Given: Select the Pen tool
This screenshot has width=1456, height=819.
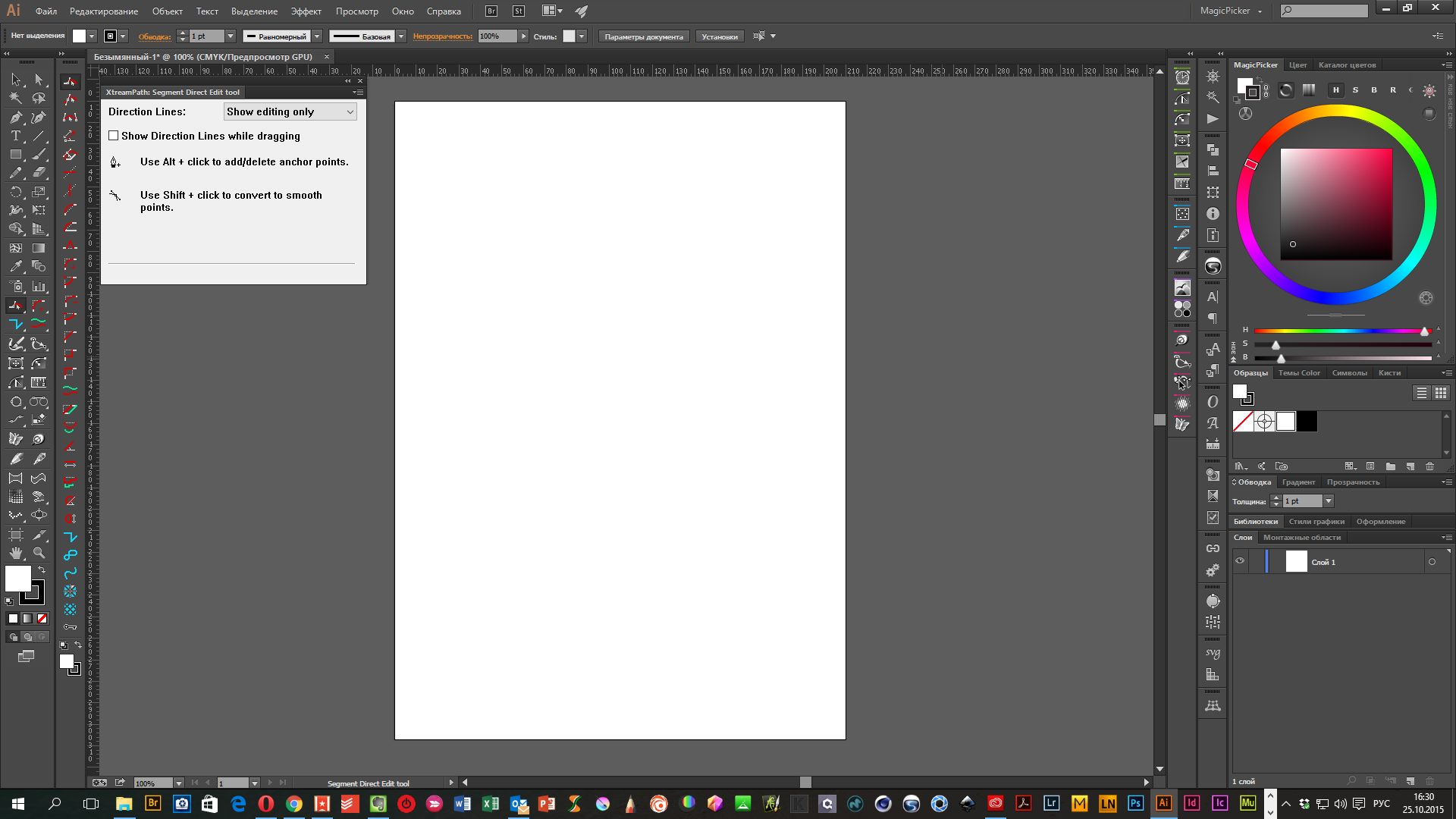Looking at the screenshot, I should click(x=16, y=117).
